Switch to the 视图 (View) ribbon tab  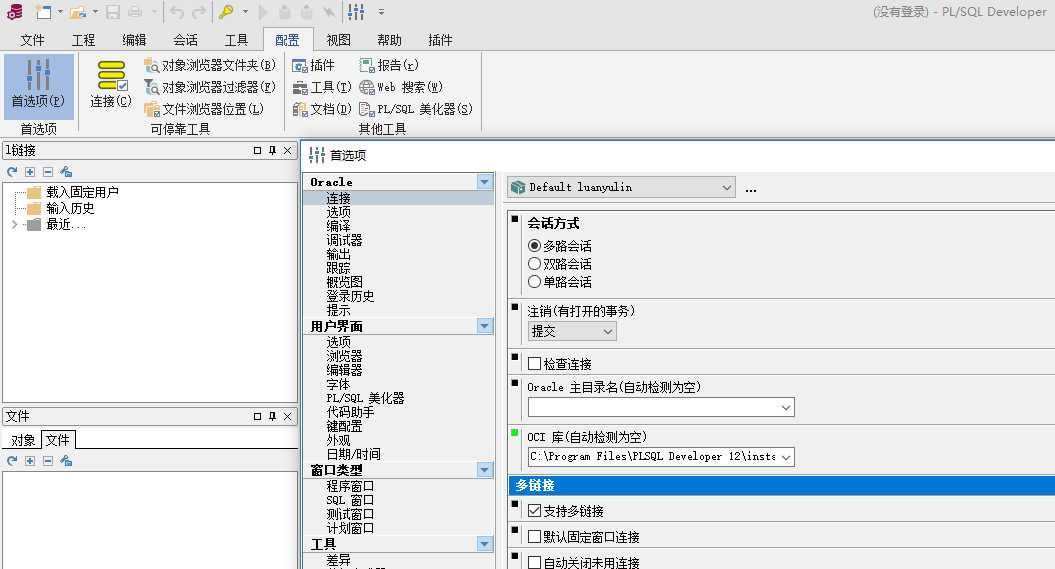[338, 40]
